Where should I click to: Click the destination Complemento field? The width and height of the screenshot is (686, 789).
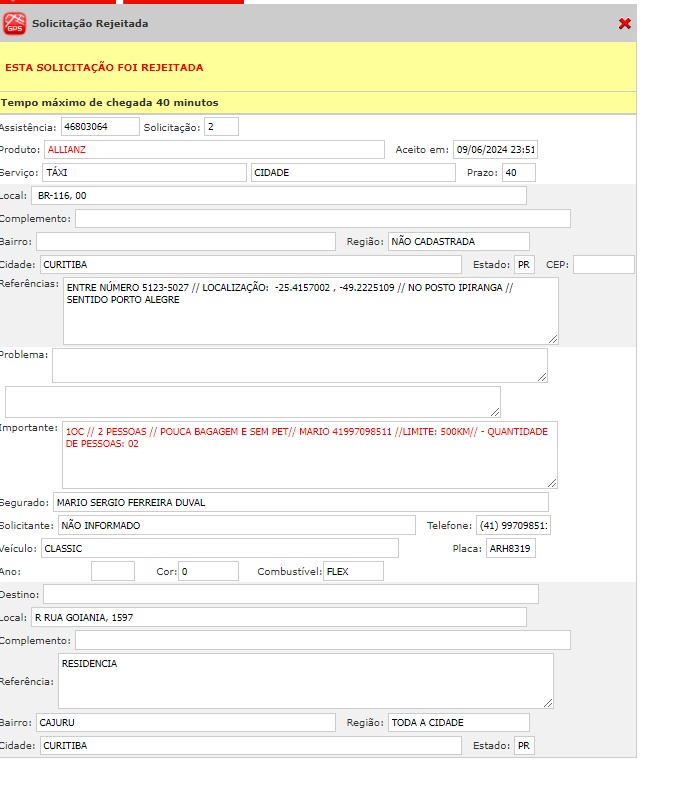tap(323, 641)
